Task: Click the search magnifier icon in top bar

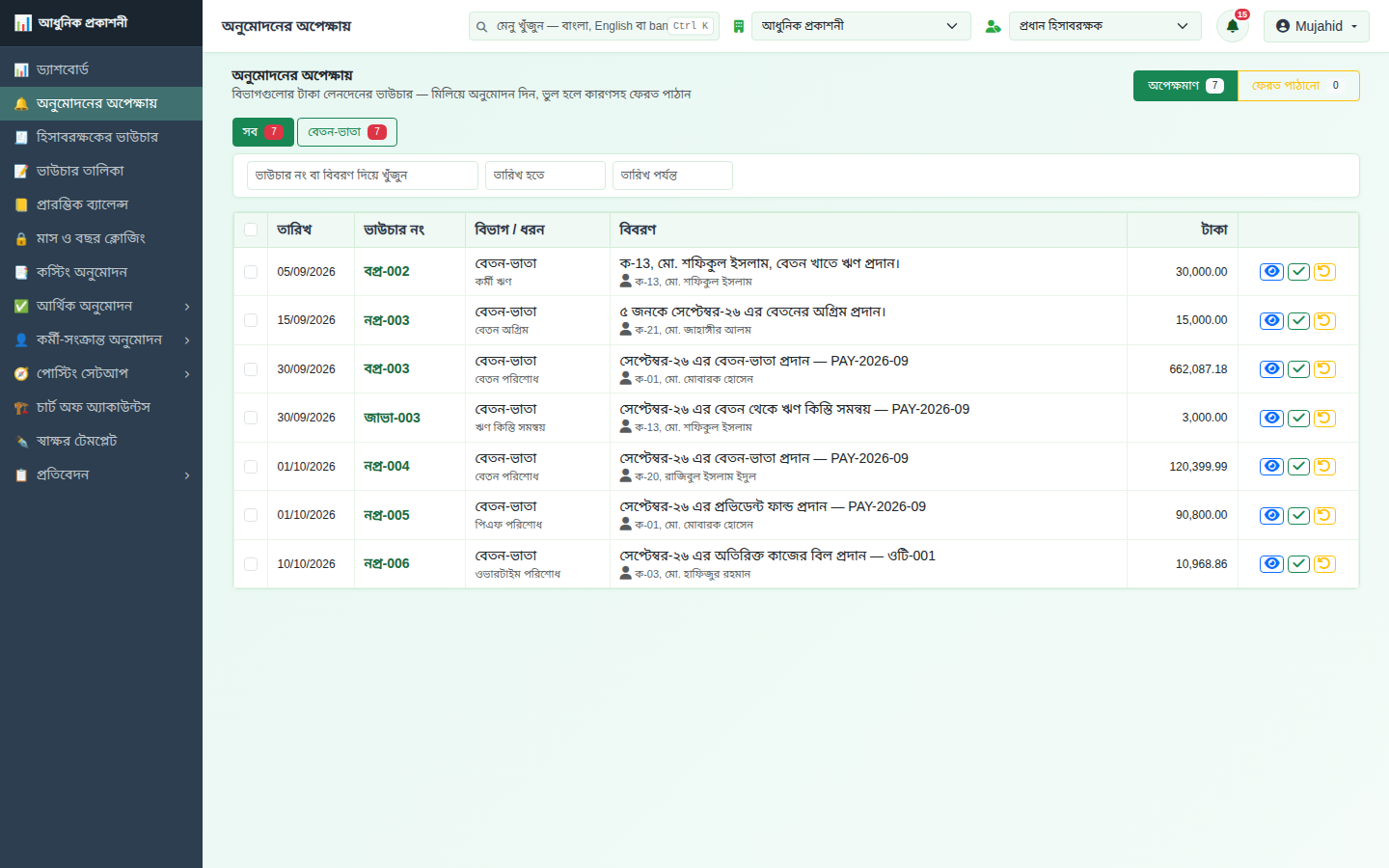Action: [481, 26]
